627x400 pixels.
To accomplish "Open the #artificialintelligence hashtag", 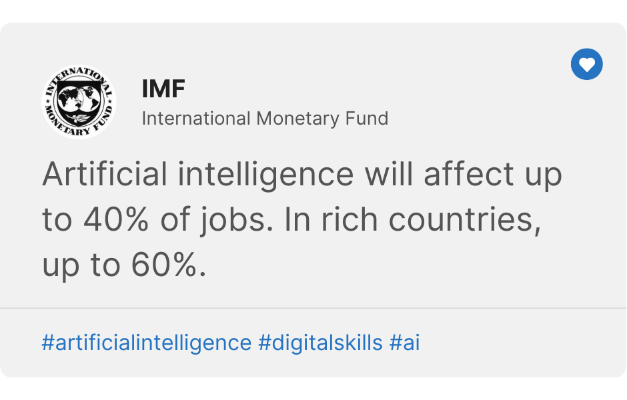I will [146, 343].
